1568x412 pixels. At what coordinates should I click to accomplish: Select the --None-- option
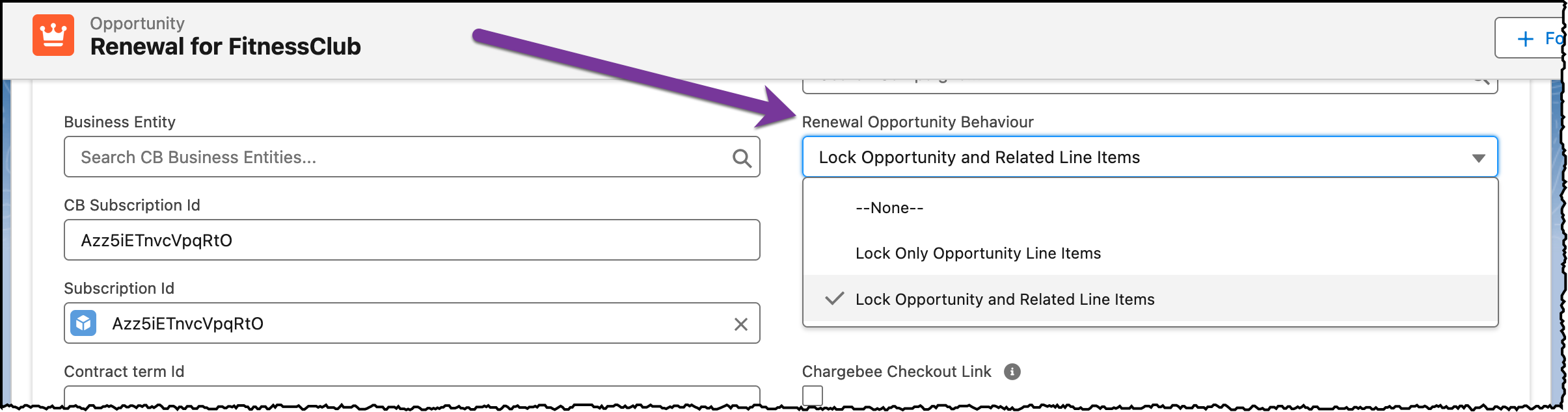click(889, 208)
